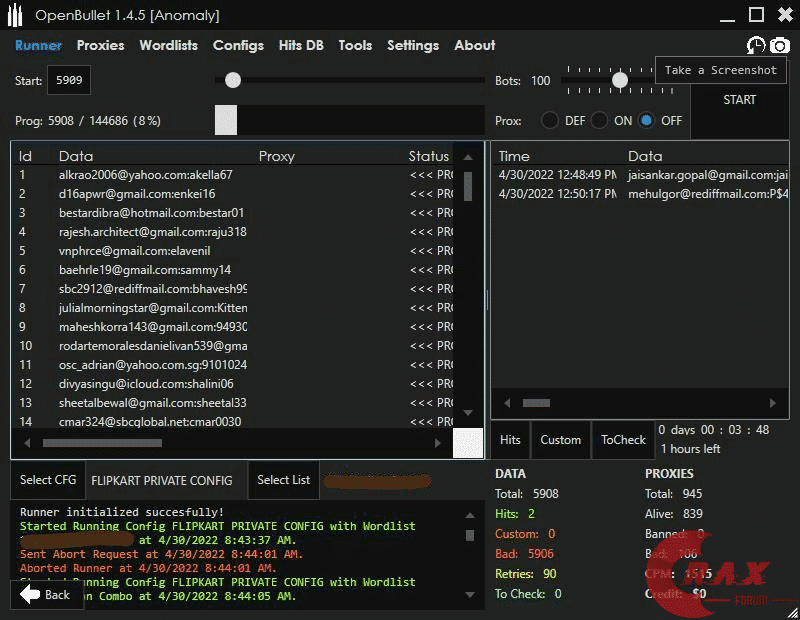
Task: Click the Start number input field
Action: pos(70,80)
